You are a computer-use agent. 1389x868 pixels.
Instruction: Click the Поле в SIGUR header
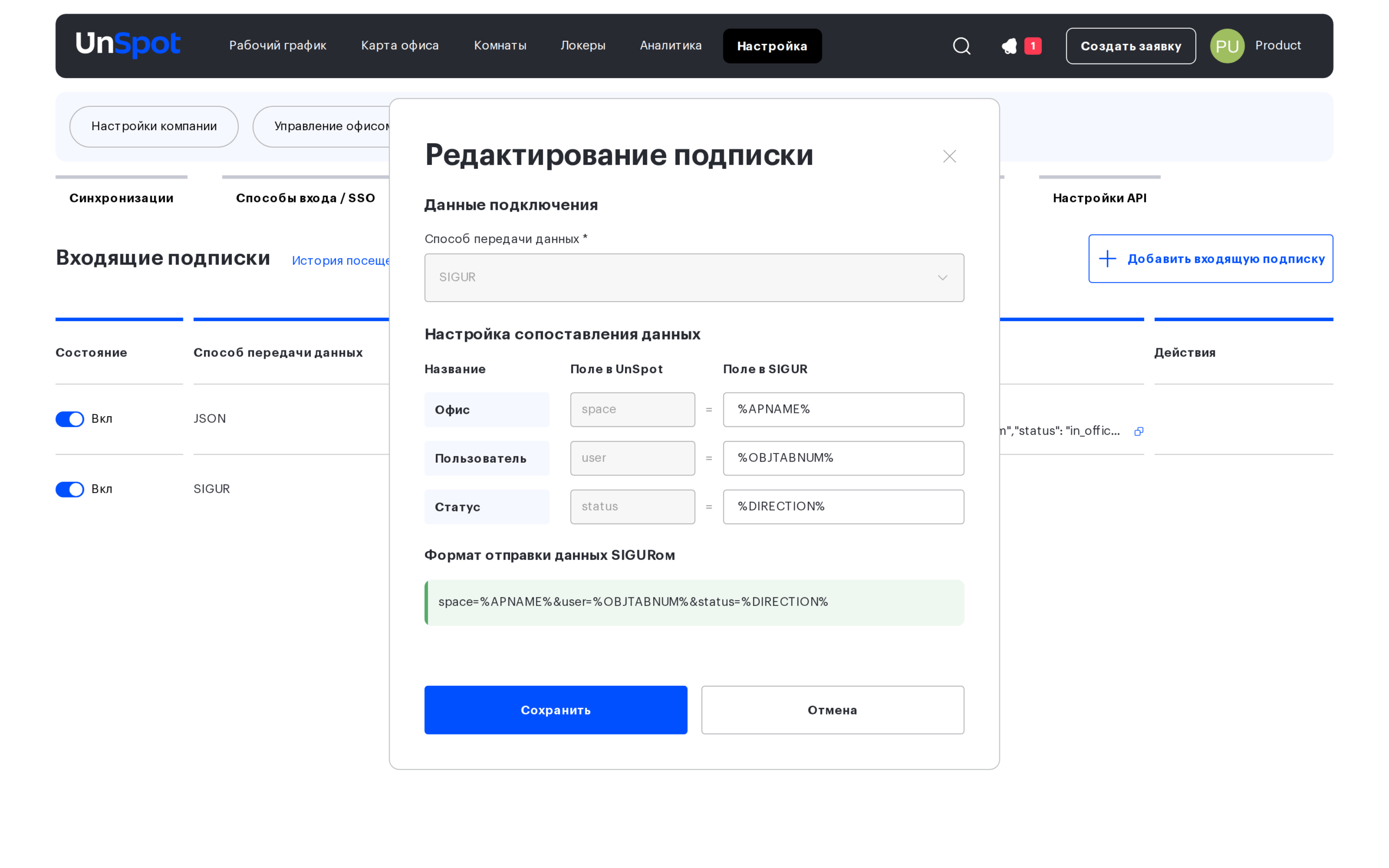765,368
